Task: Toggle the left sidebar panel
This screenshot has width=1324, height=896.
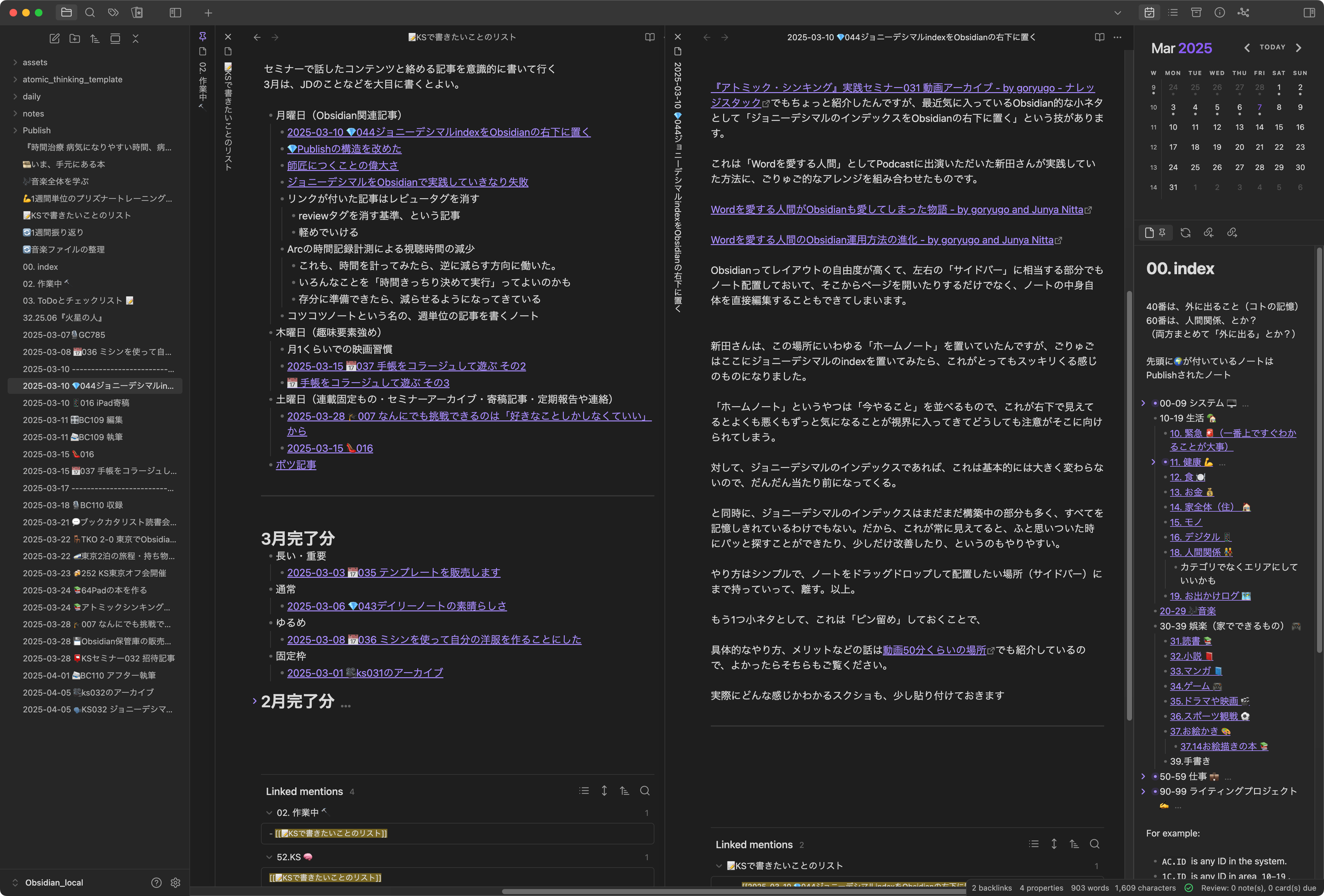Action: point(175,13)
